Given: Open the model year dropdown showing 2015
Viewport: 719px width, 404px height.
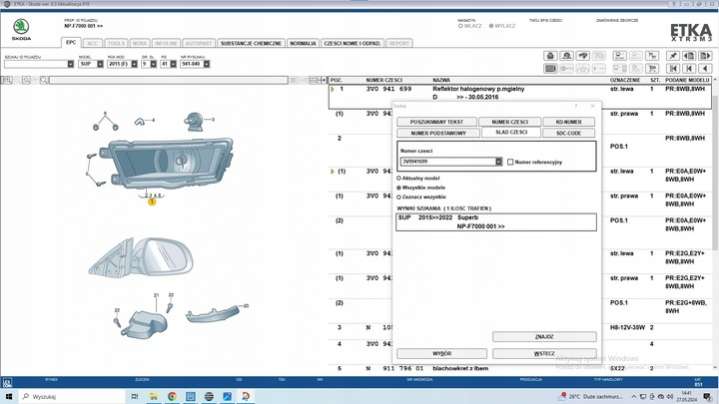Looking at the screenshot, I should click(x=134, y=64).
